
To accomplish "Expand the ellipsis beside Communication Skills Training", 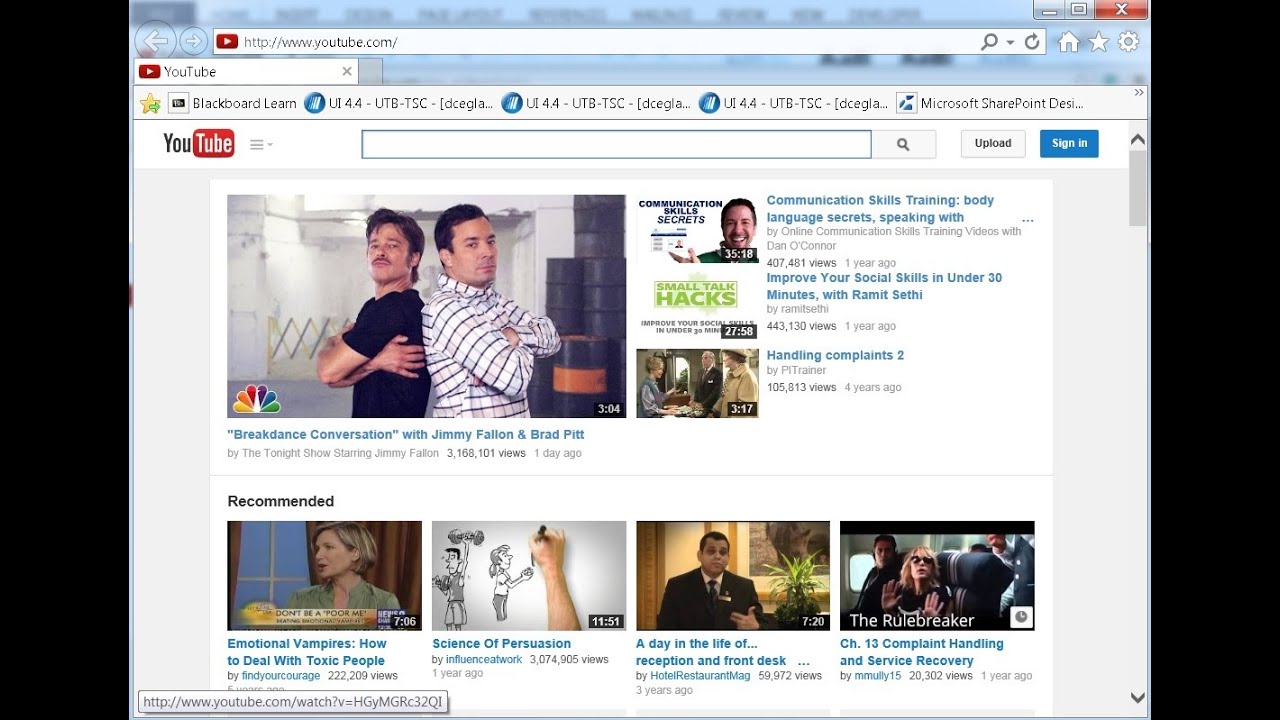I will (1028, 219).
